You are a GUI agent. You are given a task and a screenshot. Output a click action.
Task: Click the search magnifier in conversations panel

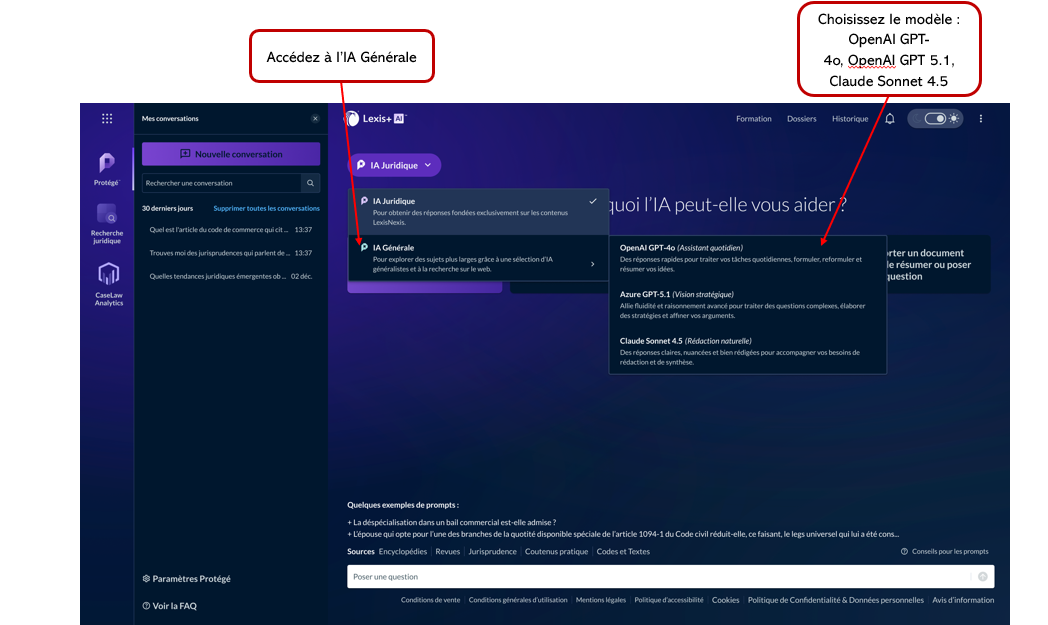coord(311,183)
